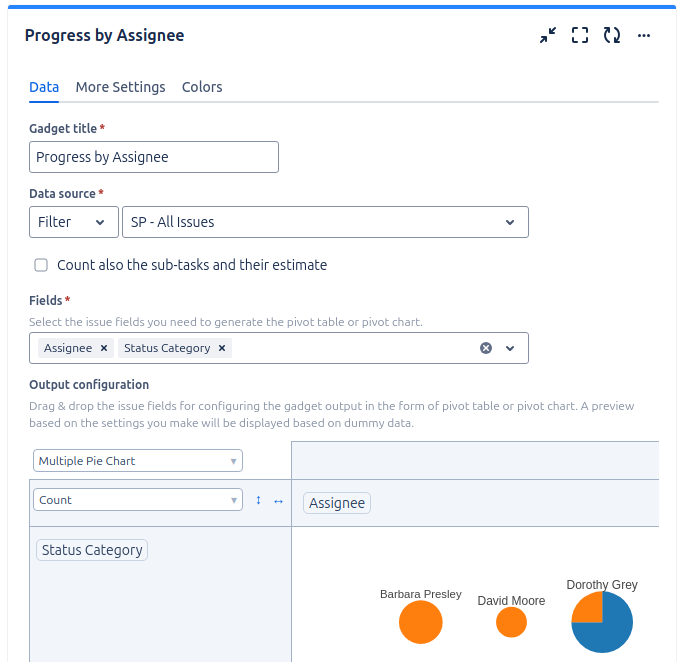Remove the Status Category field tag
Viewport: 681px width, 662px height.
coord(222,348)
